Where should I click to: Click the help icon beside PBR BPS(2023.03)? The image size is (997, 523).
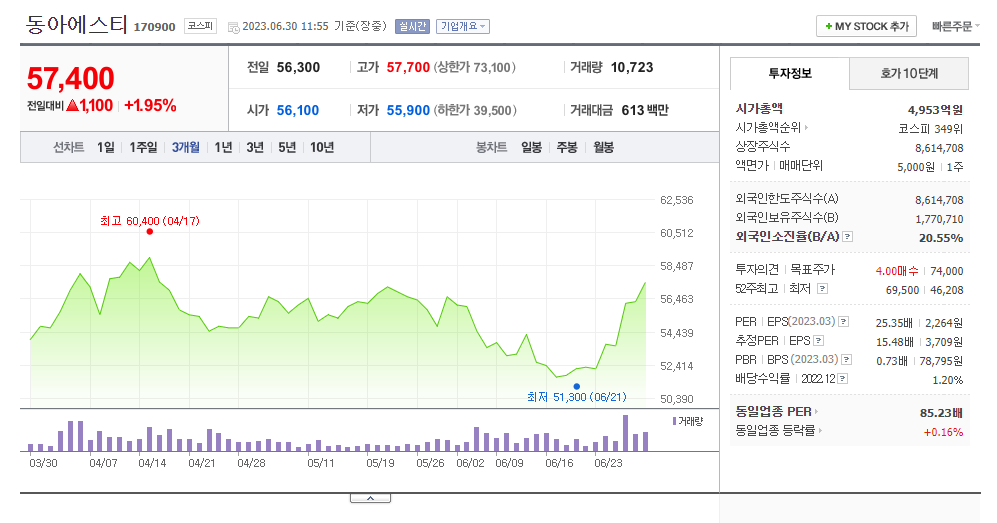click(x=847, y=360)
